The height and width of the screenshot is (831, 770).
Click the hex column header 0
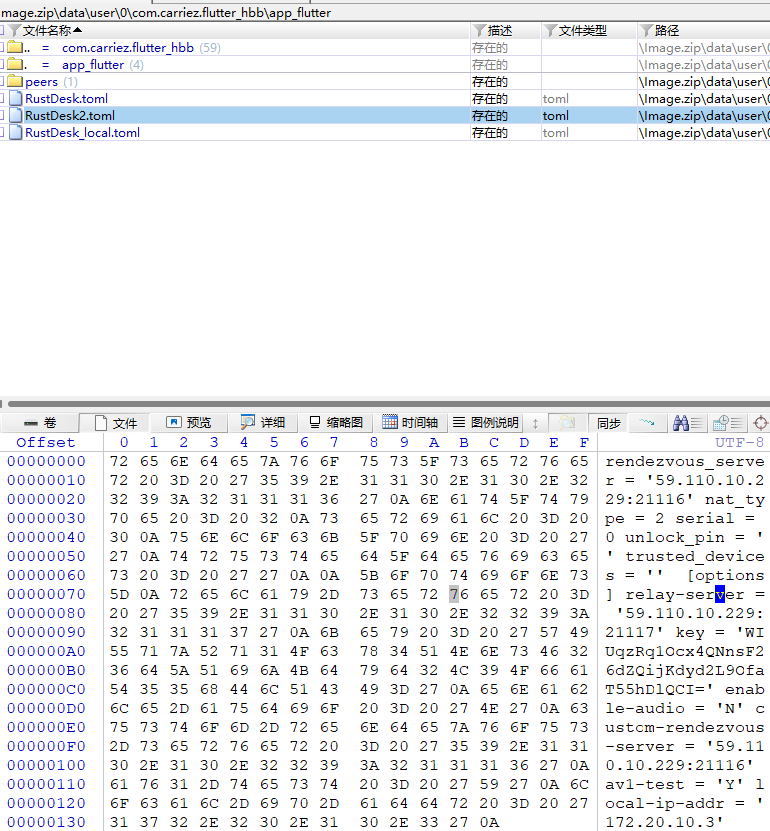123,442
